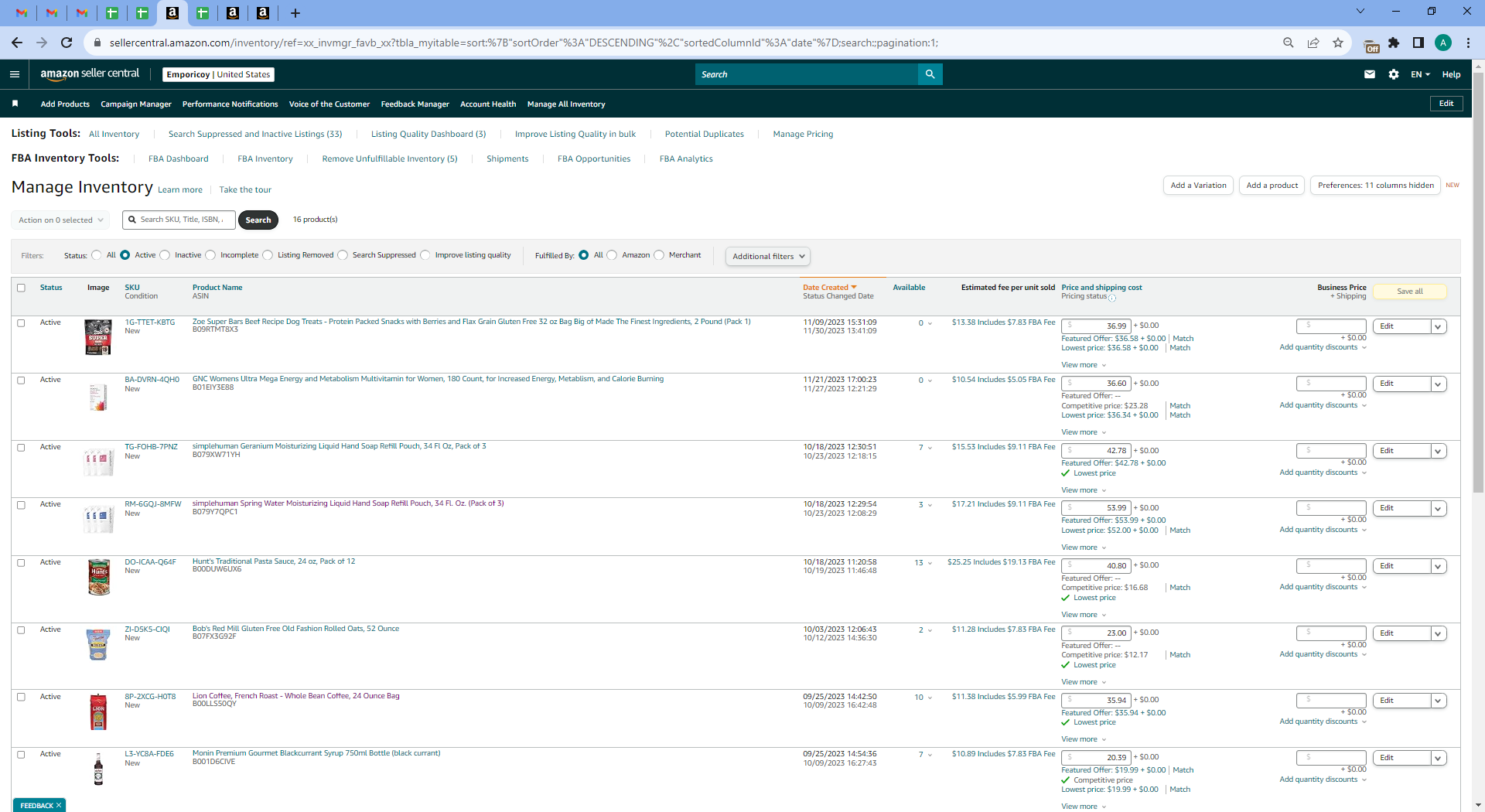The image size is (1485, 812).
Task: Open FBA Dashboard tool link
Action: pyautogui.click(x=179, y=159)
